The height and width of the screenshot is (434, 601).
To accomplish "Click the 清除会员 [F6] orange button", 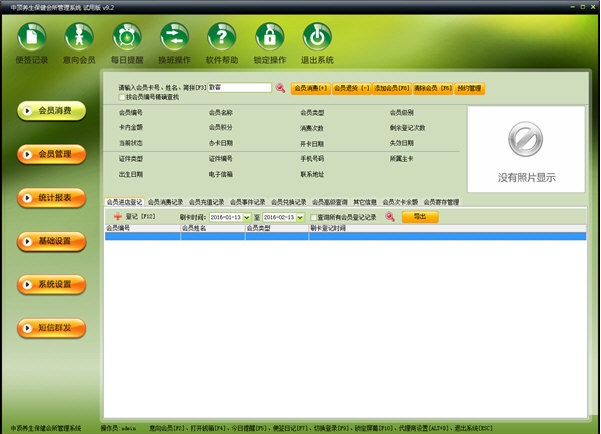I will click(x=433, y=88).
